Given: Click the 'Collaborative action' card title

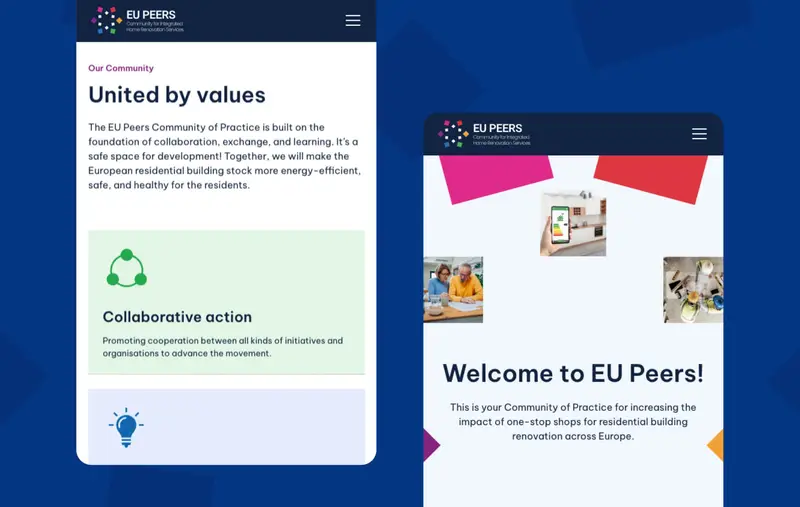Looking at the screenshot, I should (x=177, y=317).
